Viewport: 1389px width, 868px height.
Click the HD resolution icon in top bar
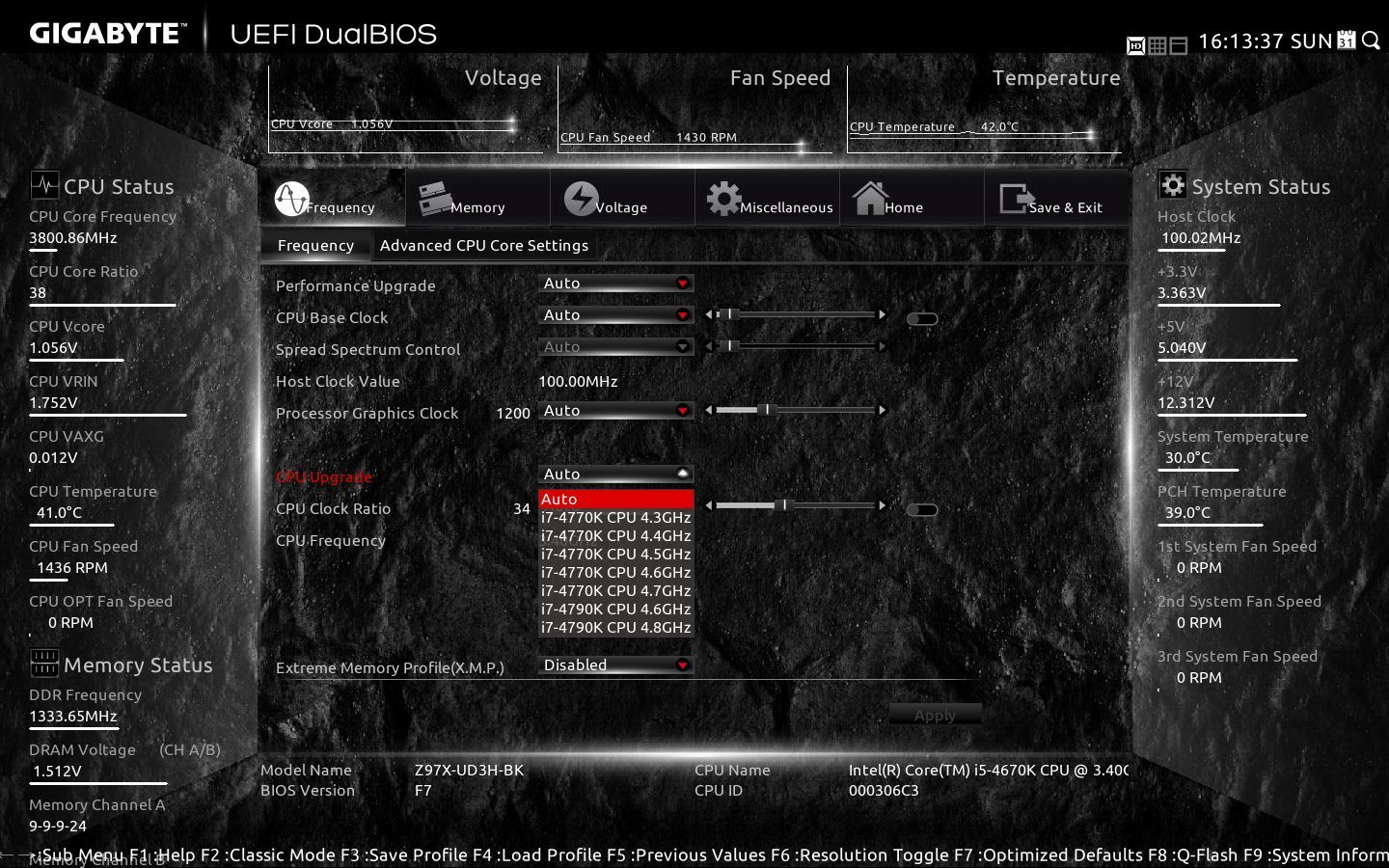(x=1135, y=45)
